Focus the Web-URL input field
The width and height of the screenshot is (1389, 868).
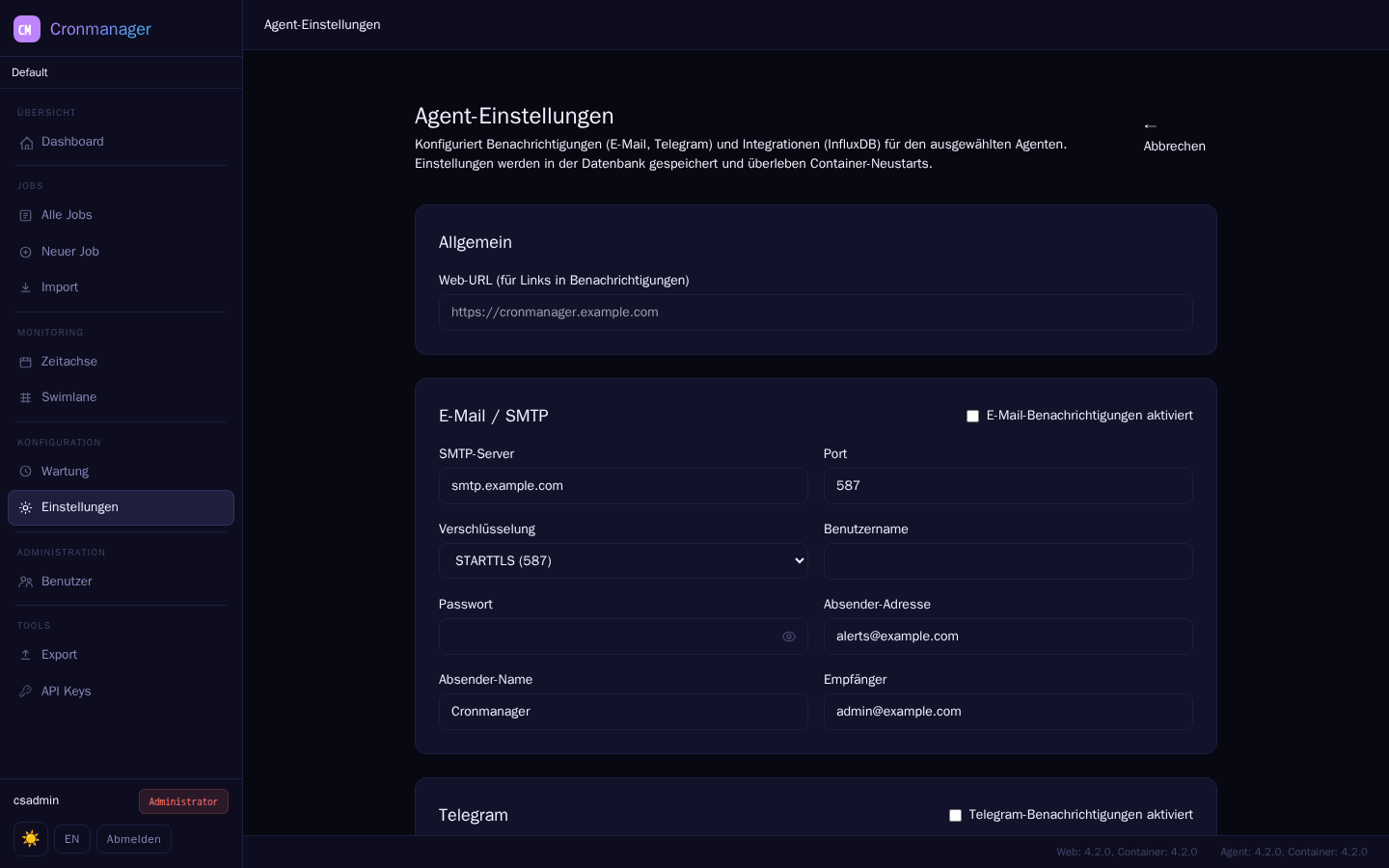tap(816, 312)
